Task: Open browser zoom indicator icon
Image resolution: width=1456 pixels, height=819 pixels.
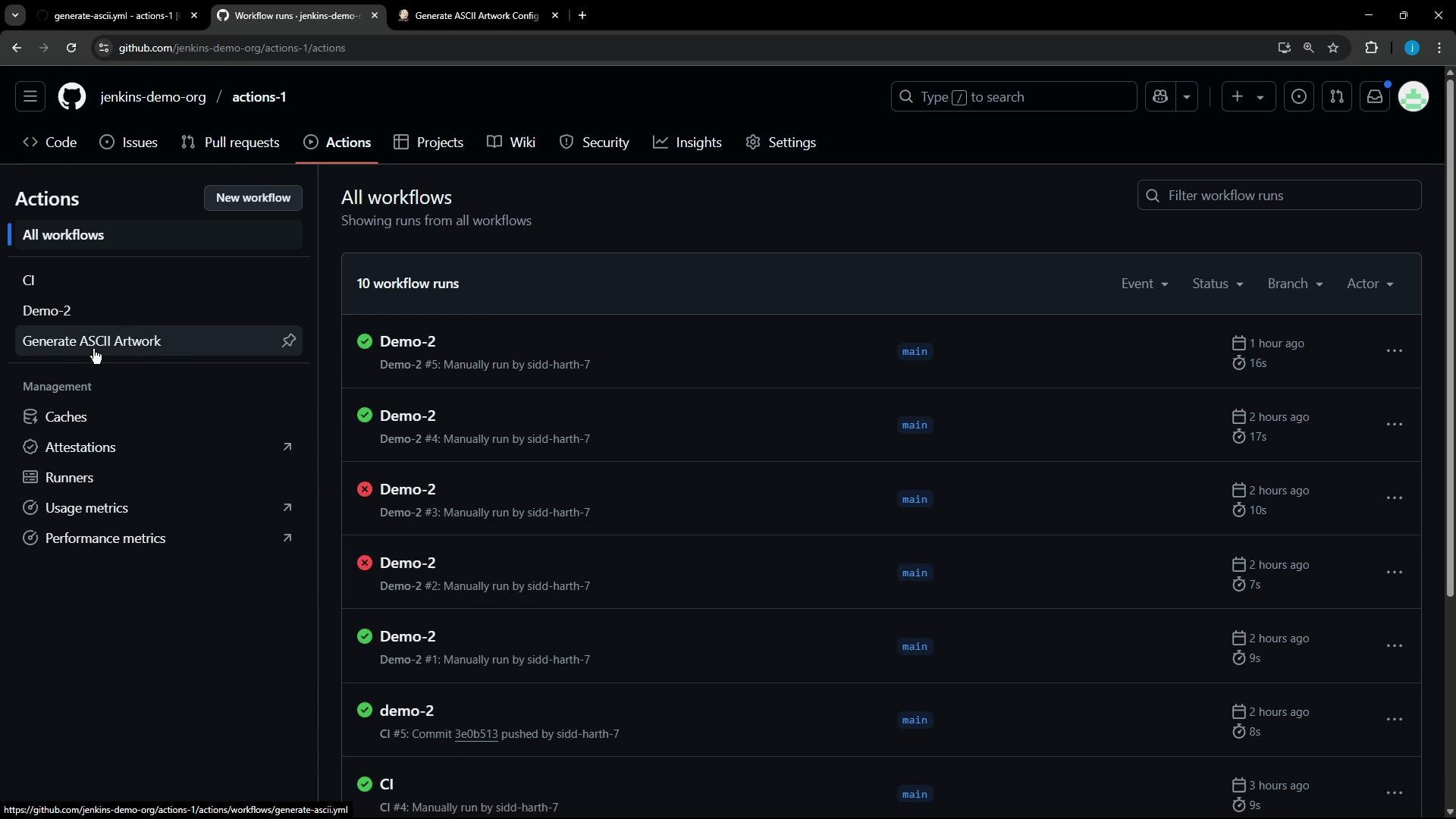Action: 1309,48
